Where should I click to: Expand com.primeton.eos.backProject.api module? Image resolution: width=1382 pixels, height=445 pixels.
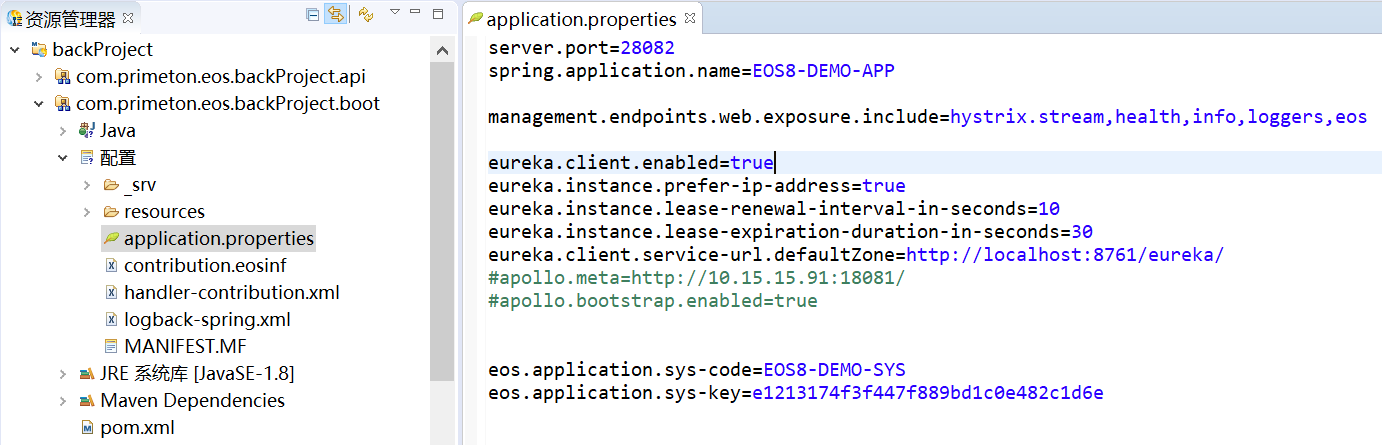[38, 76]
